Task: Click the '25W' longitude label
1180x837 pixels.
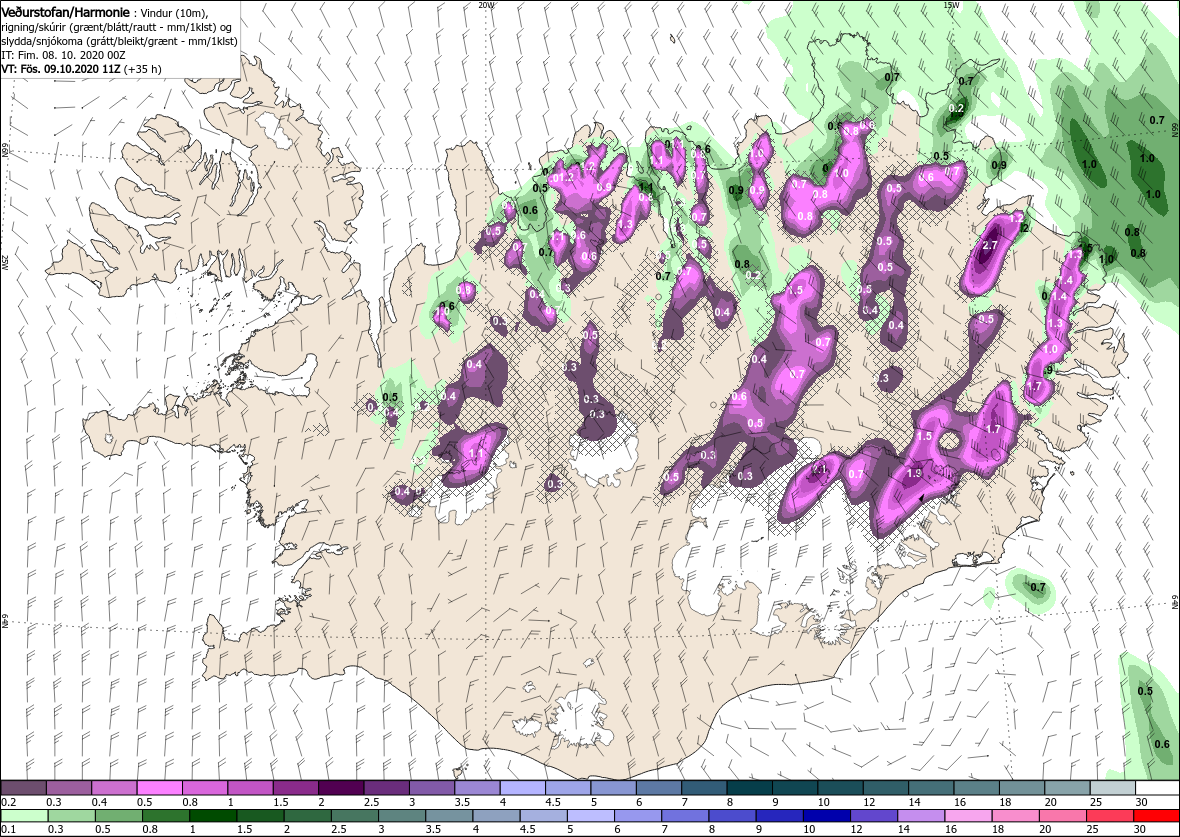Action: click(5, 261)
